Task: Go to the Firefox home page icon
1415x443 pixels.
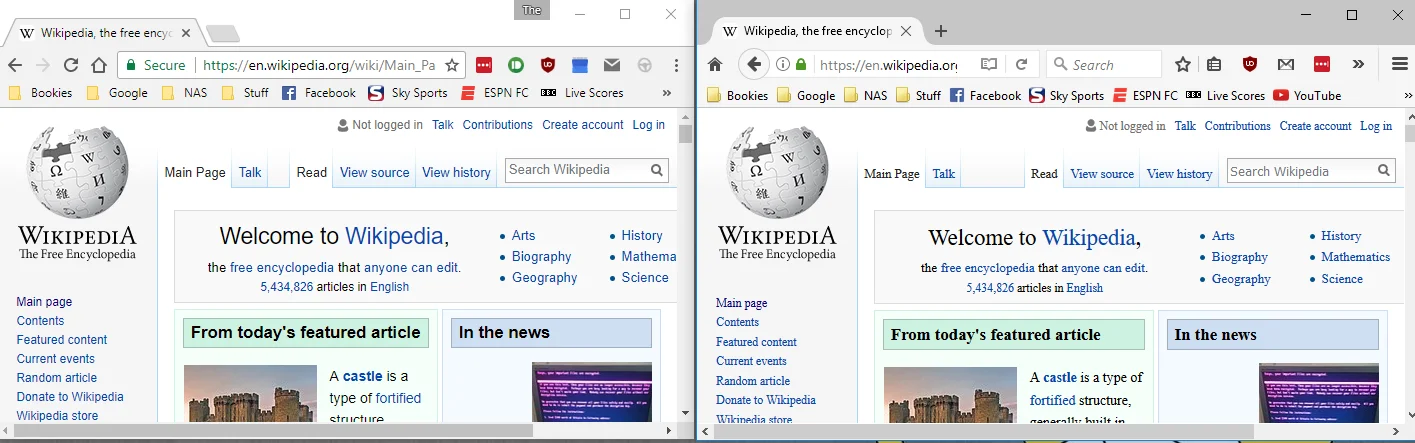Action: click(715, 64)
